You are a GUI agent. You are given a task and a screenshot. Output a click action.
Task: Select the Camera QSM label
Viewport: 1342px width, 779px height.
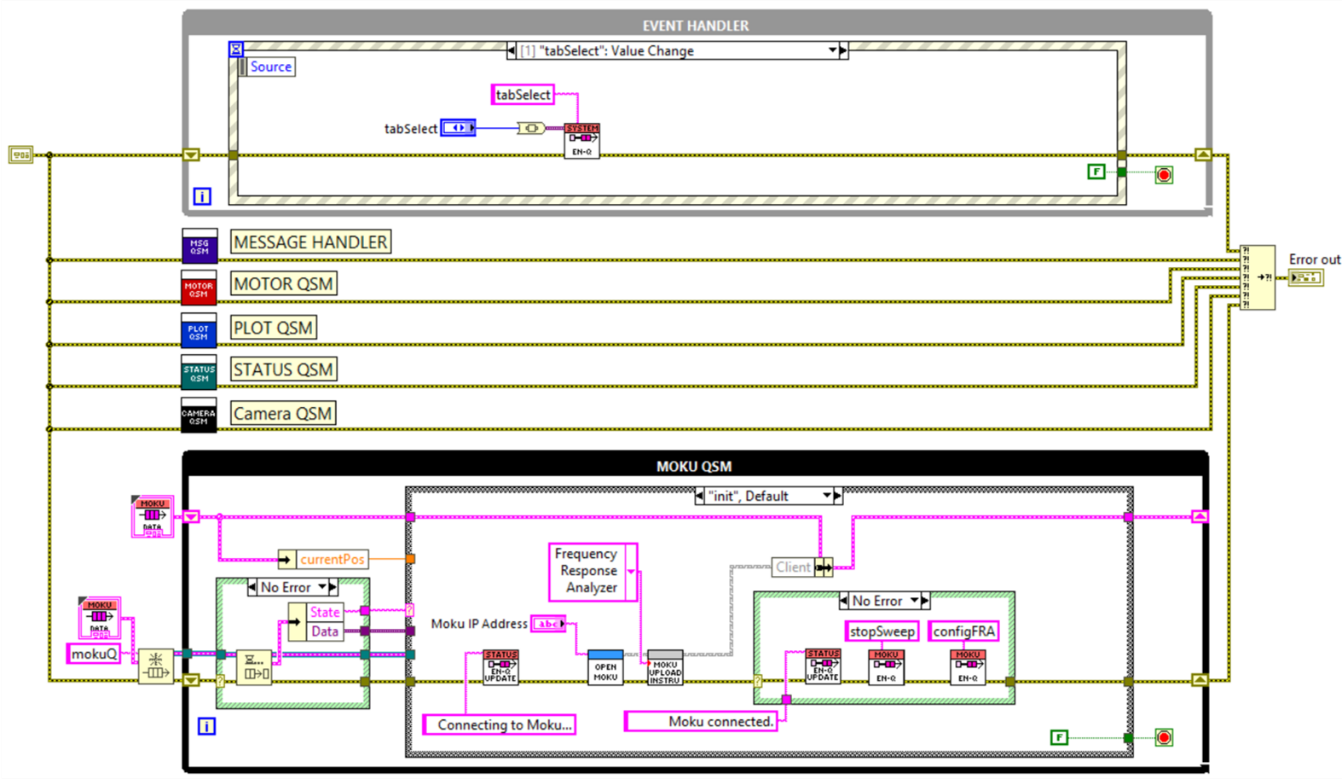pyautogui.click(x=283, y=413)
